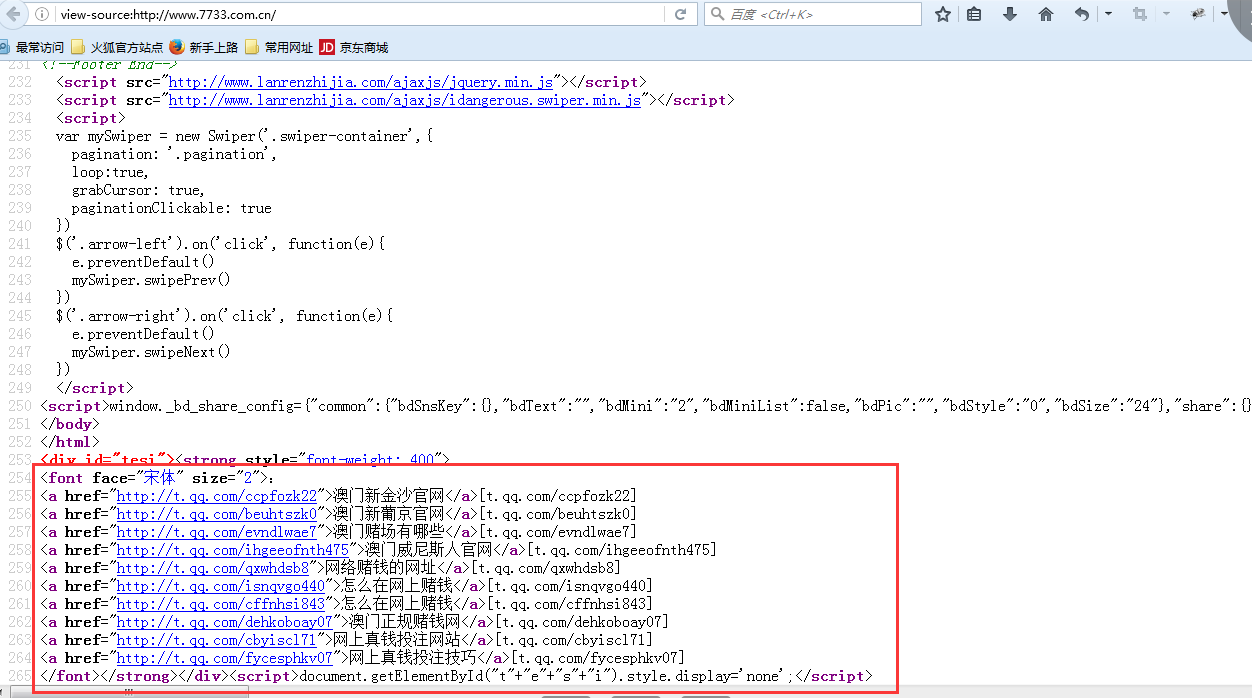Follow the t.qq.com/isnqvgo440 link
This screenshot has height=698, width=1252.
coord(221,586)
